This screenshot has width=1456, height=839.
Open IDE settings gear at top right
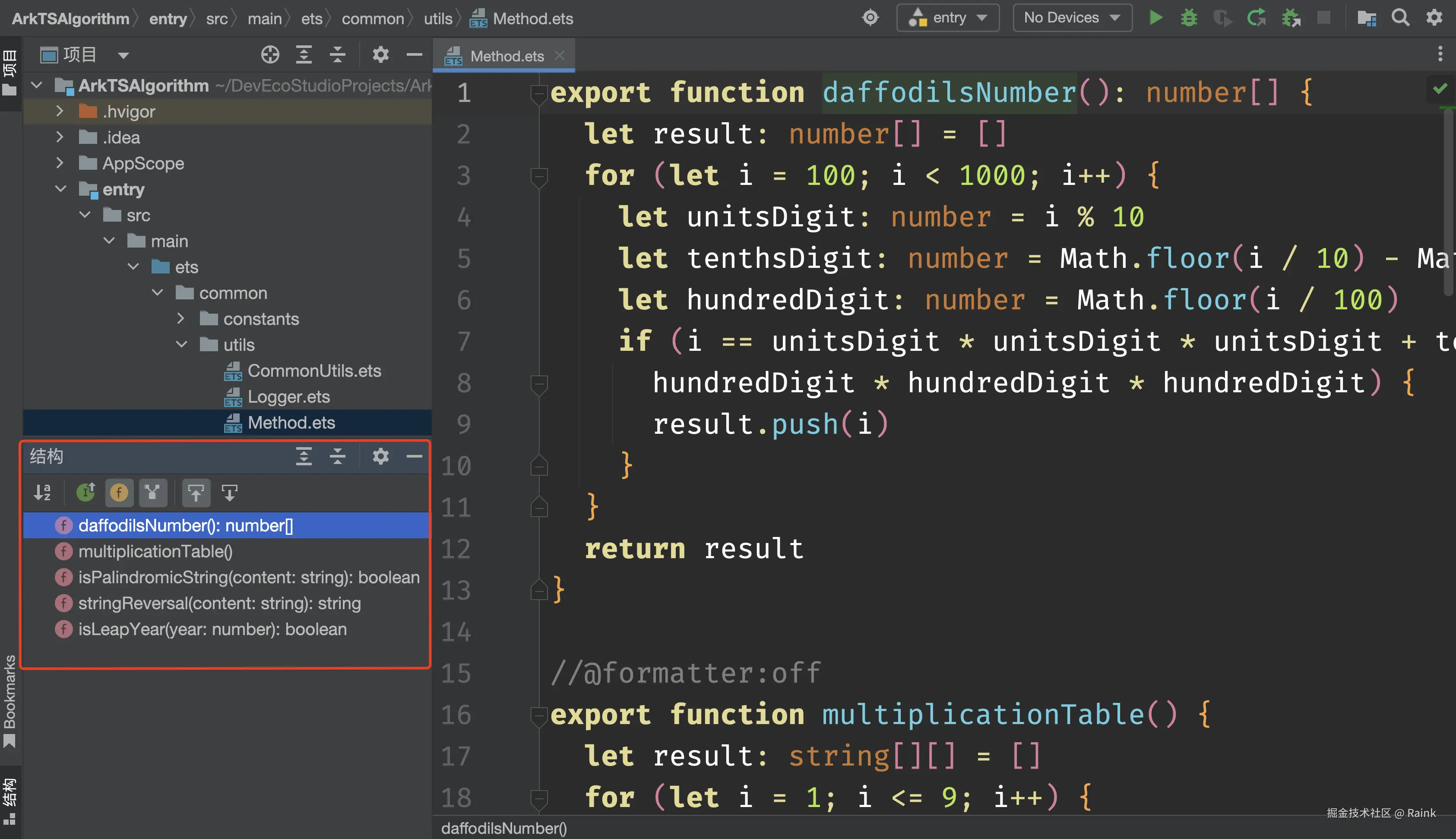[x=1434, y=17]
